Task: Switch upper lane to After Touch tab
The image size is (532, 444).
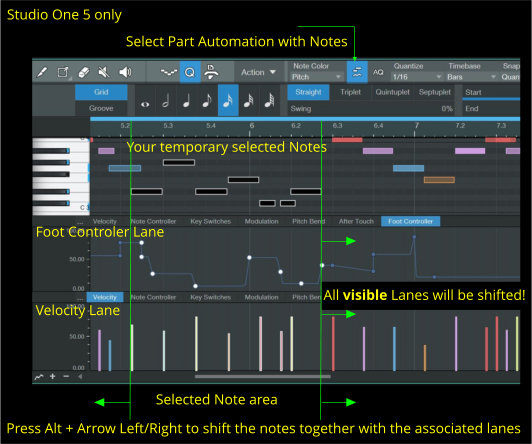Action: click(356, 221)
